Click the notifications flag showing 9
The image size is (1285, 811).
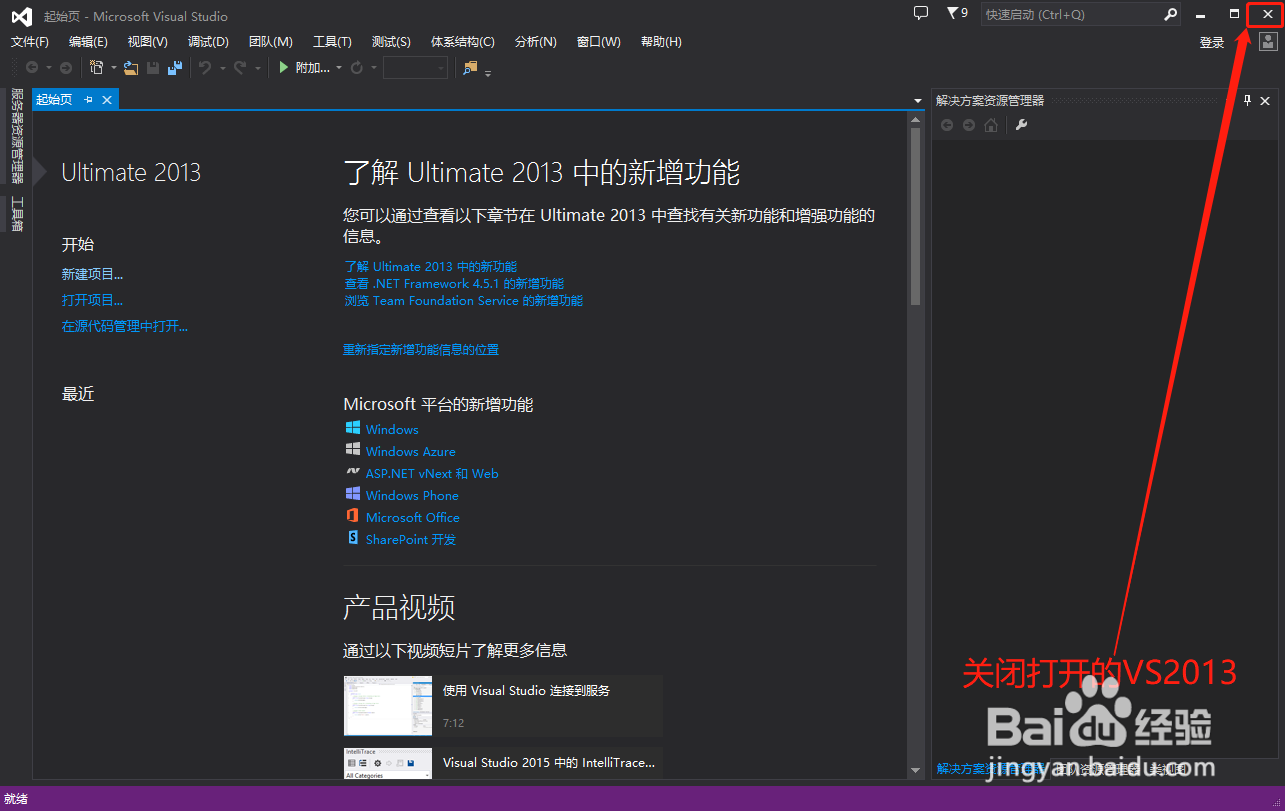[956, 14]
